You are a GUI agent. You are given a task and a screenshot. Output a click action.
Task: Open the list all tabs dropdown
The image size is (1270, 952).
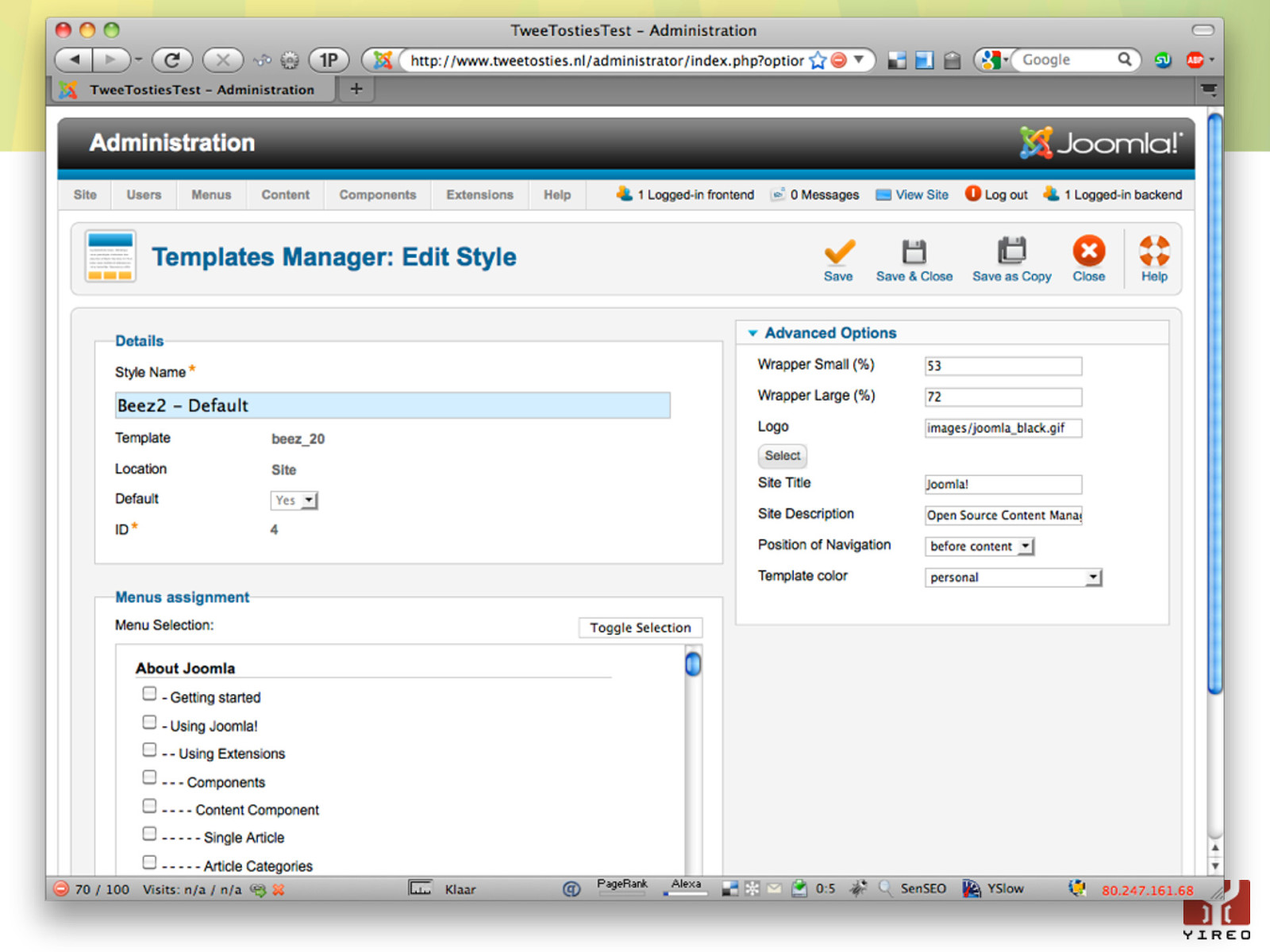(x=1208, y=90)
